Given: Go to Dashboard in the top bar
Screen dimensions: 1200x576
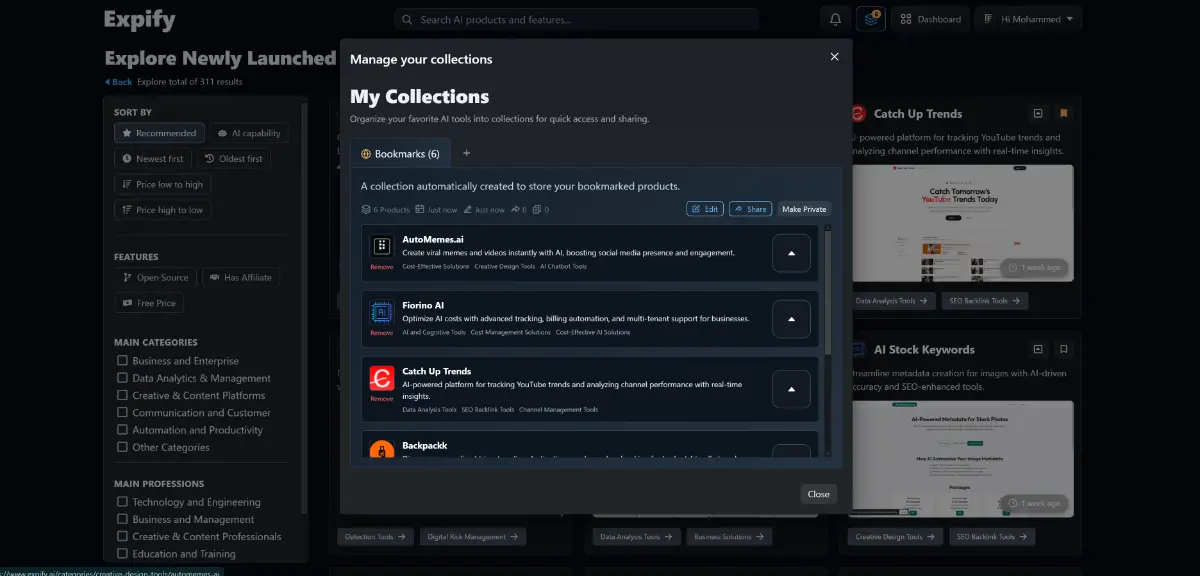Looking at the screenshot, I should [930, 19].
